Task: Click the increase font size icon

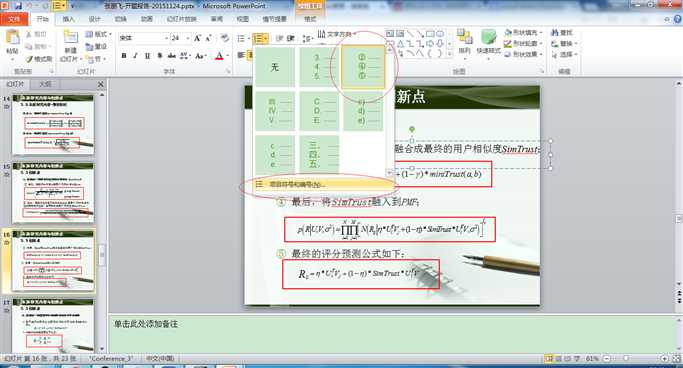Action: 197,38
